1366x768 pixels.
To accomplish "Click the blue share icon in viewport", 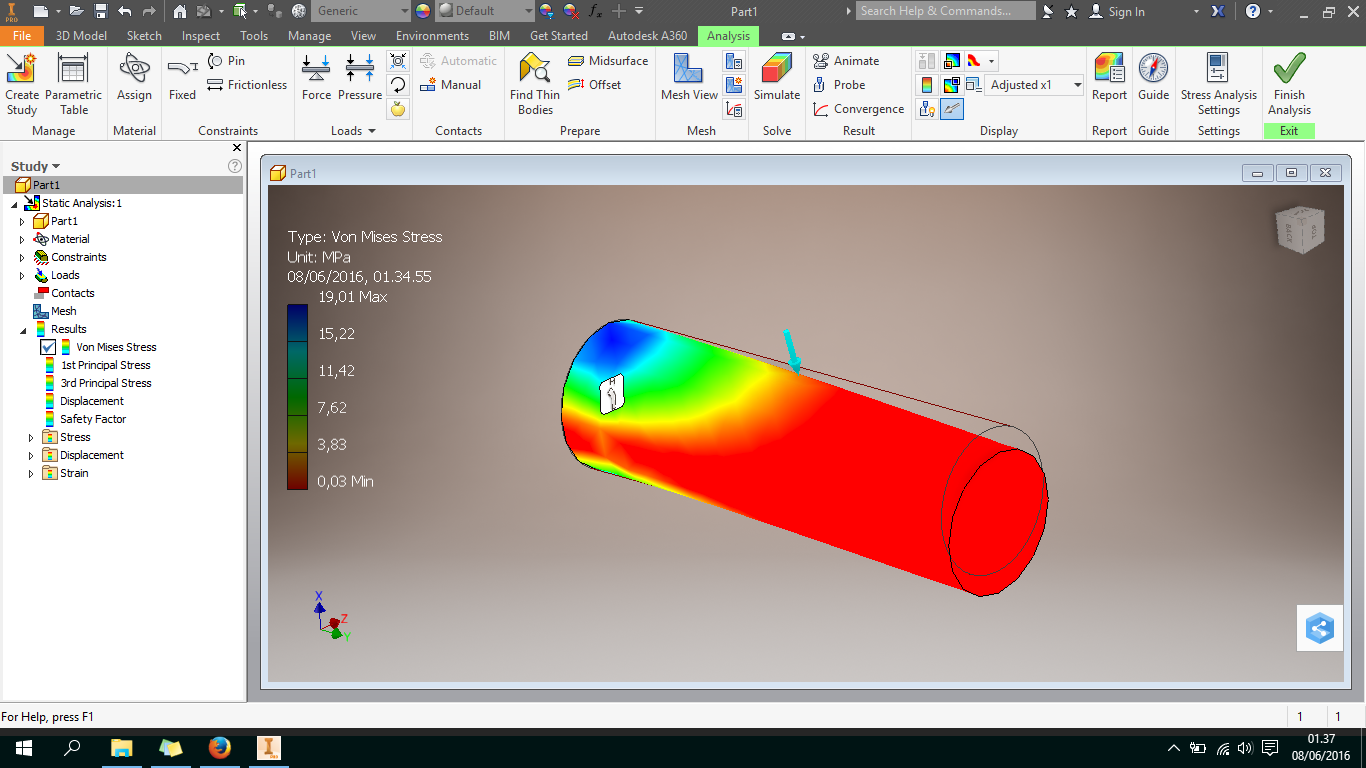I will pyautogui.click(x=1320, y=629).
